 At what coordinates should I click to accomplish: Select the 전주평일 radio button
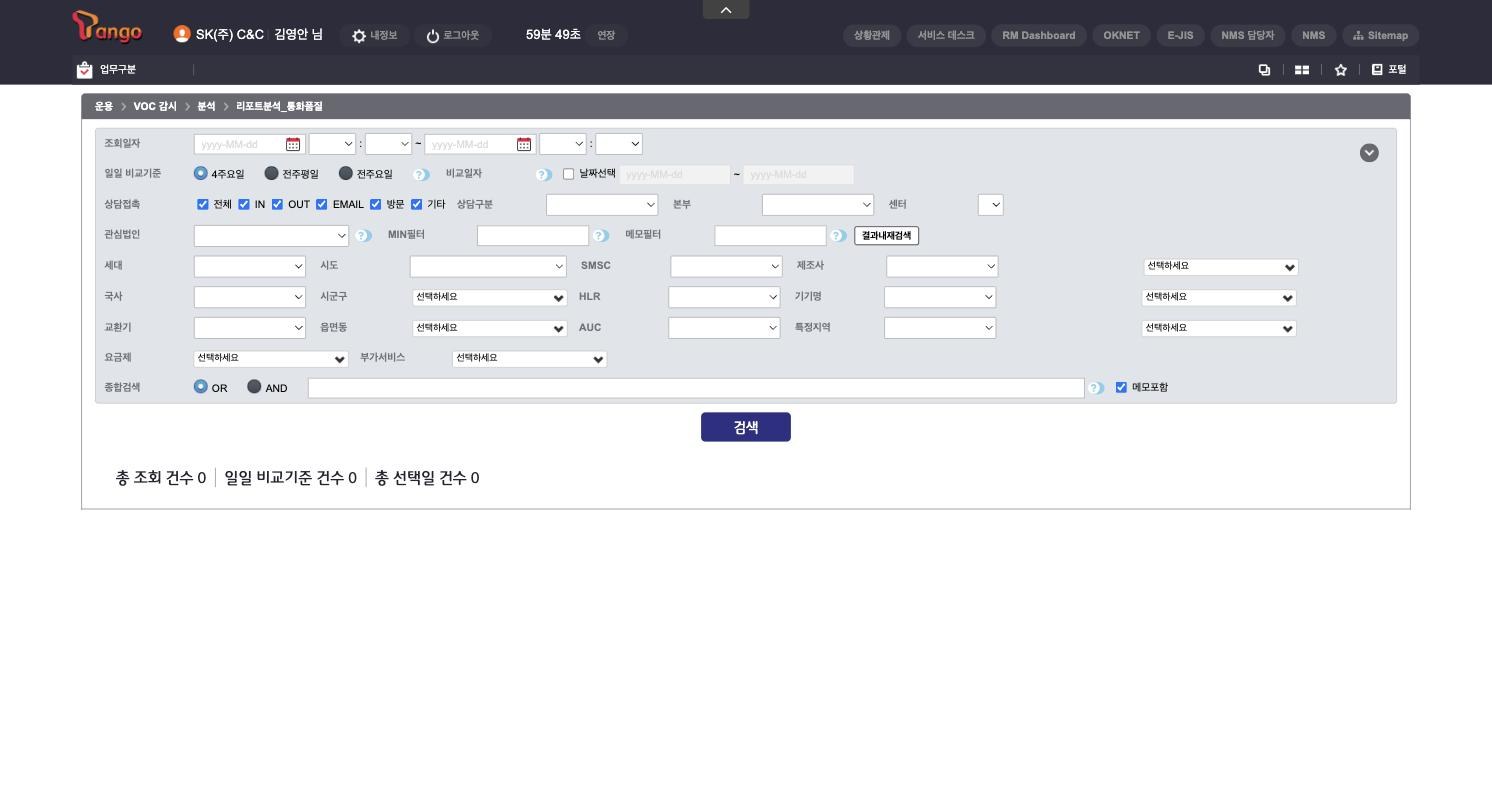click(x=271, y=173)
